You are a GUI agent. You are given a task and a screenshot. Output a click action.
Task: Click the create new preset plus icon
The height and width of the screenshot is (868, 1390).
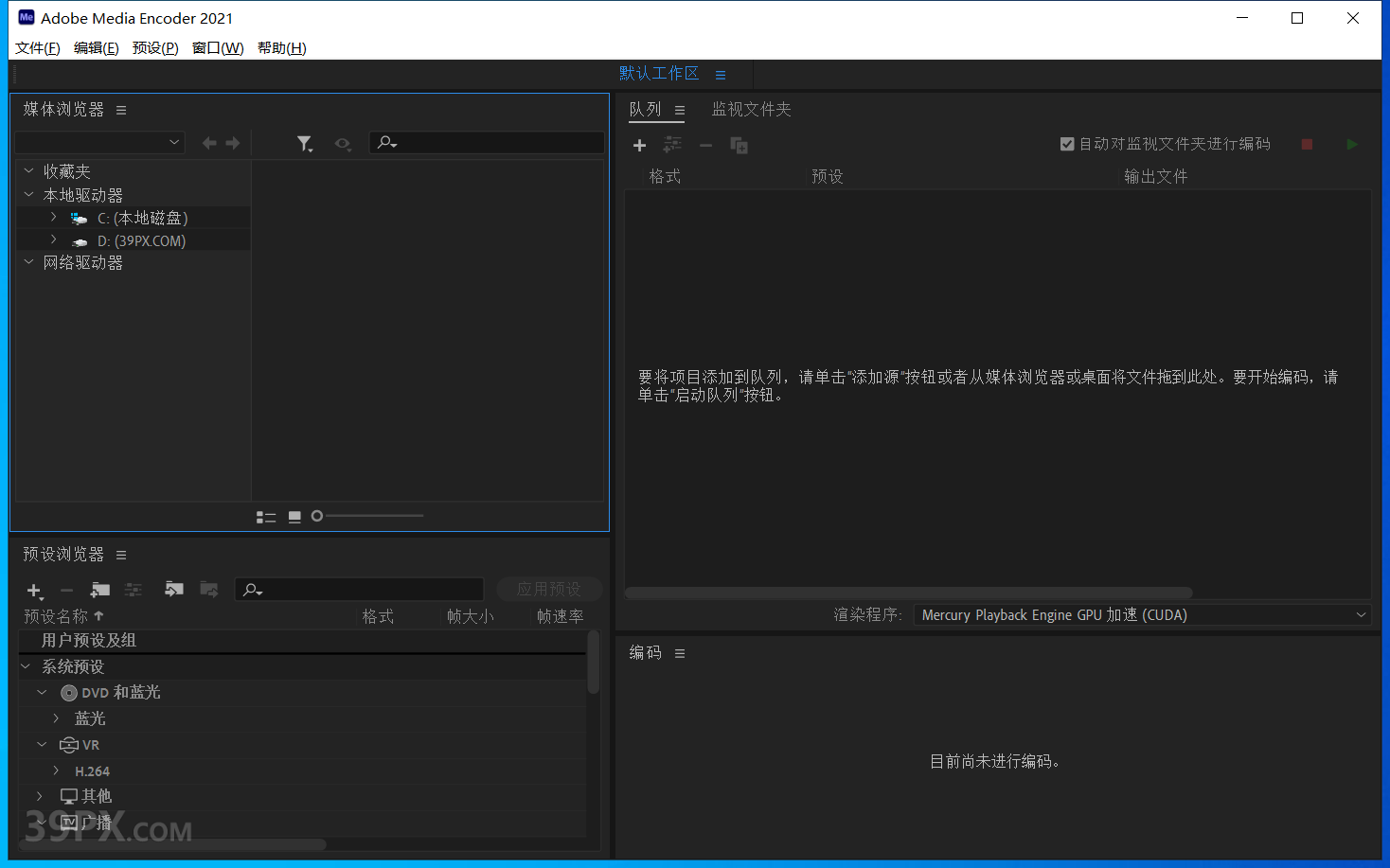(x=35, y=591)
